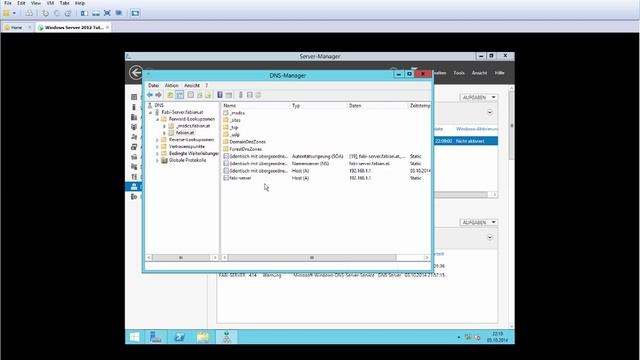Click the DNS tree pane horizontal scrollbar

pos(182,258)
